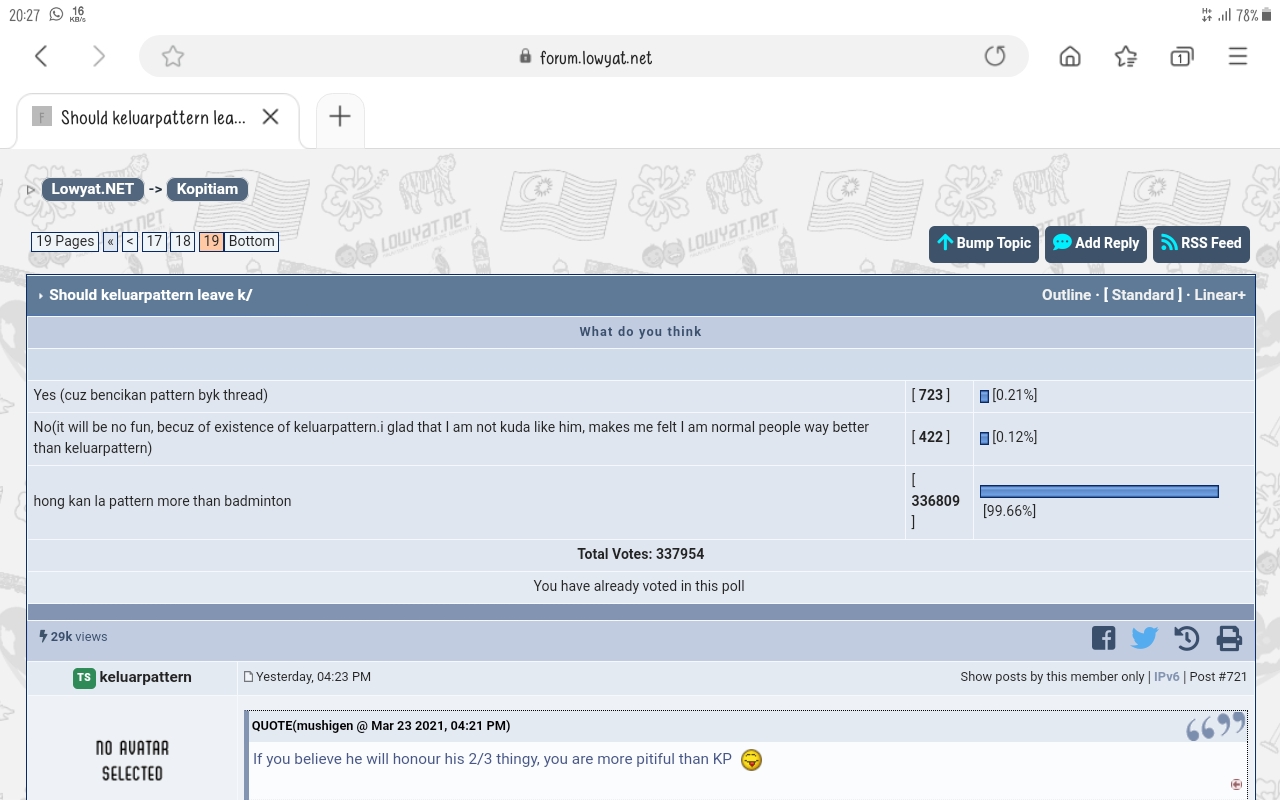Image resolution: width=1280 pixels, height=800 pixels.
Task: Expand the 19 Pages jump box
Action: (65, 241)
